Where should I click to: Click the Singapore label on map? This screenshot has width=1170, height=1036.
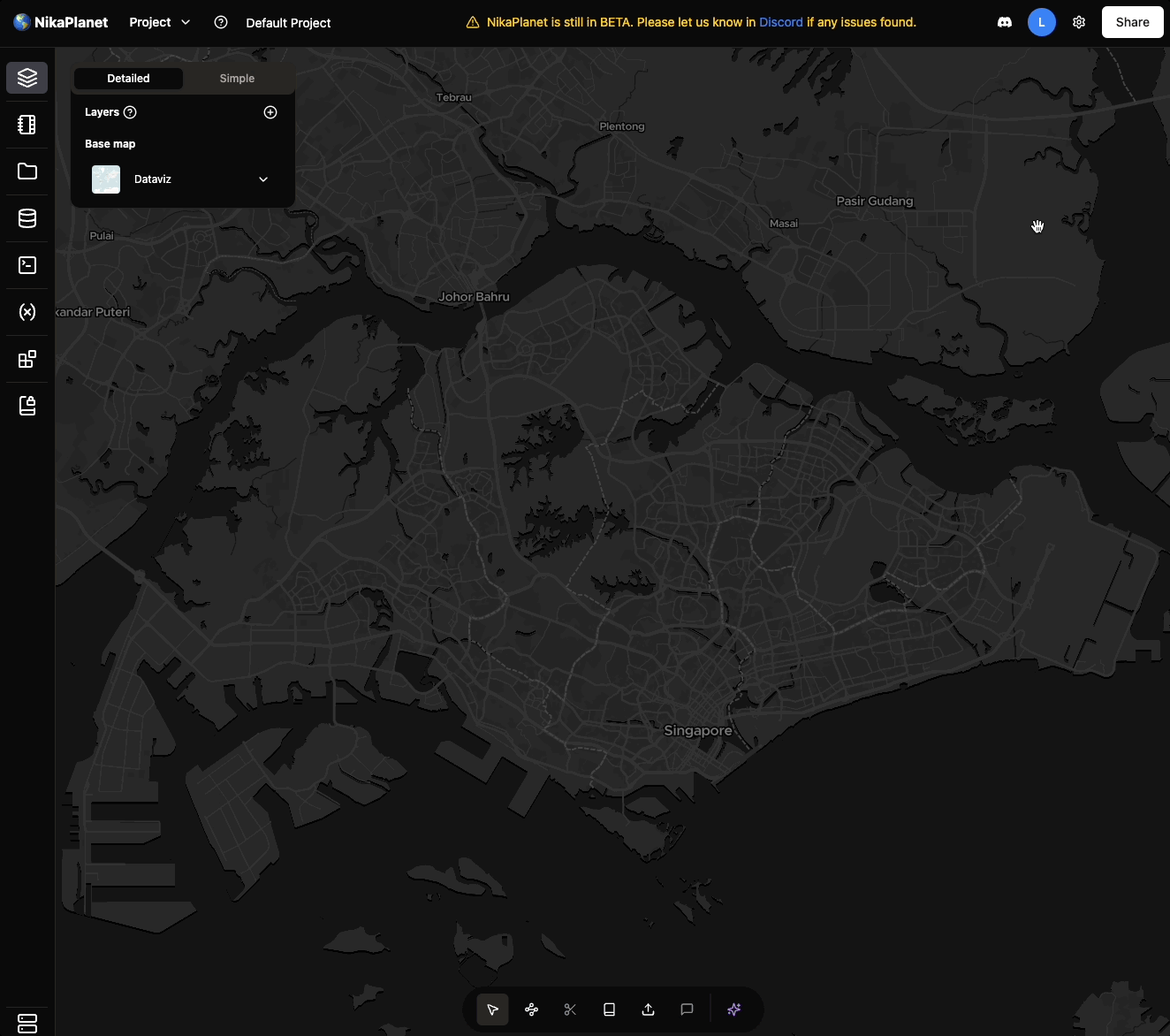(697, 731)
